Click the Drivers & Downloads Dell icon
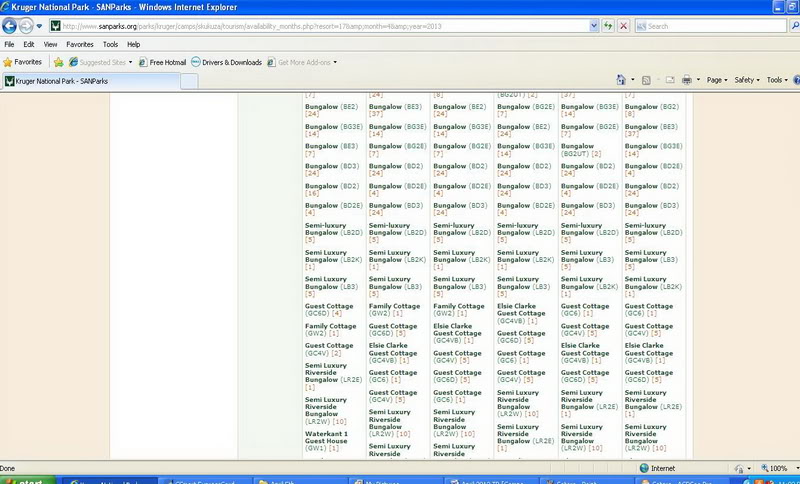This screenshot has width=800, height=484. tap(195, 62)
